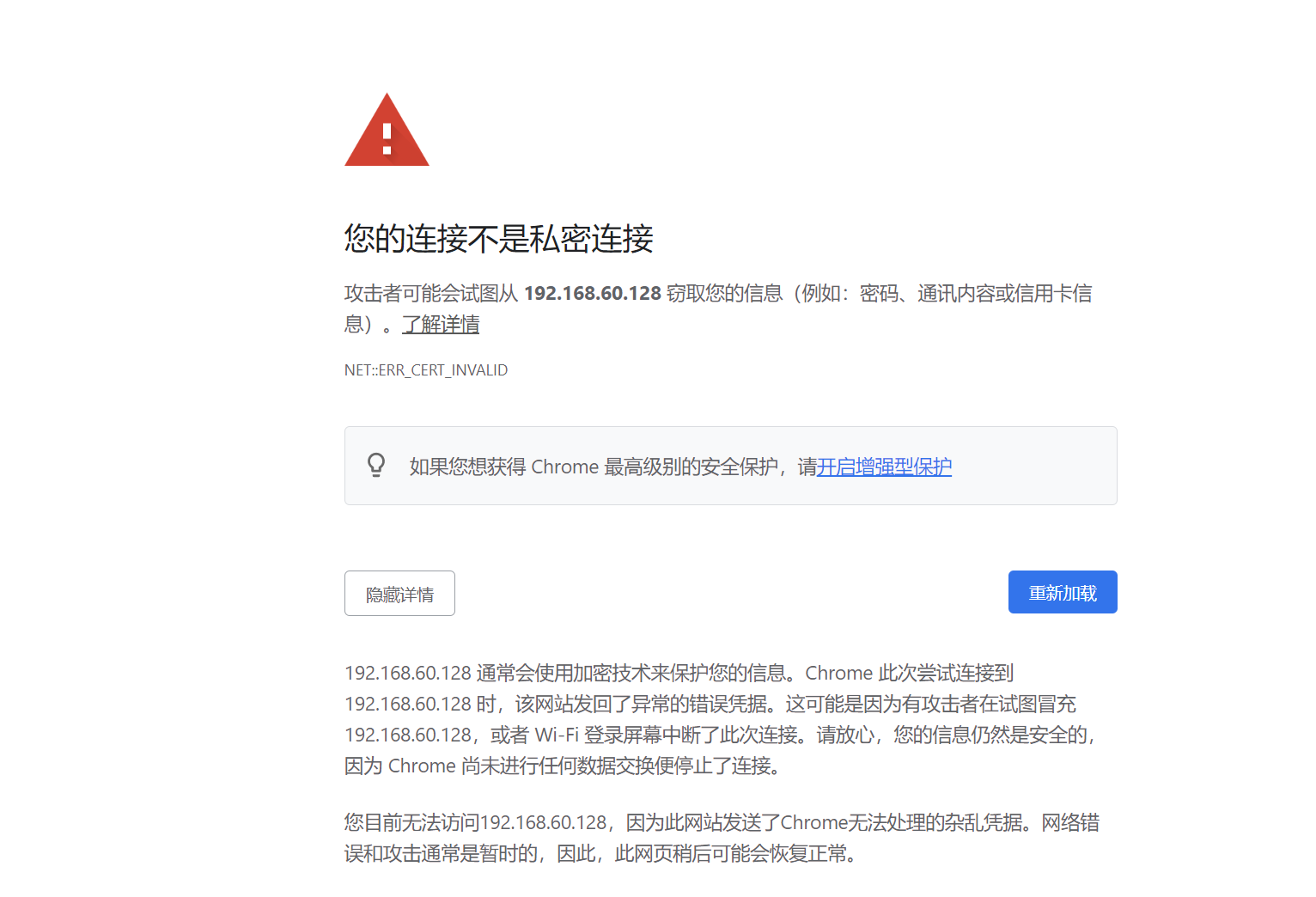Click the bold IP address 192.168.60.128
1316x897 pixels.
click(592, 293)
